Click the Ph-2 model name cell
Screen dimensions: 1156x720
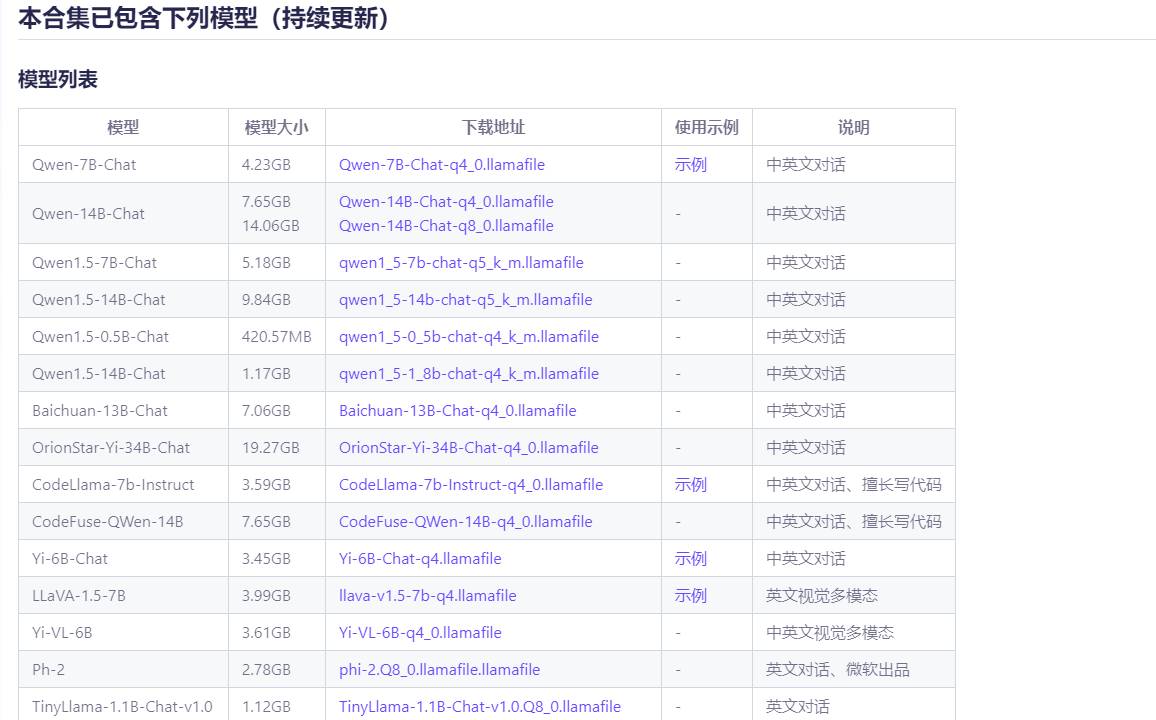[123, 669]
